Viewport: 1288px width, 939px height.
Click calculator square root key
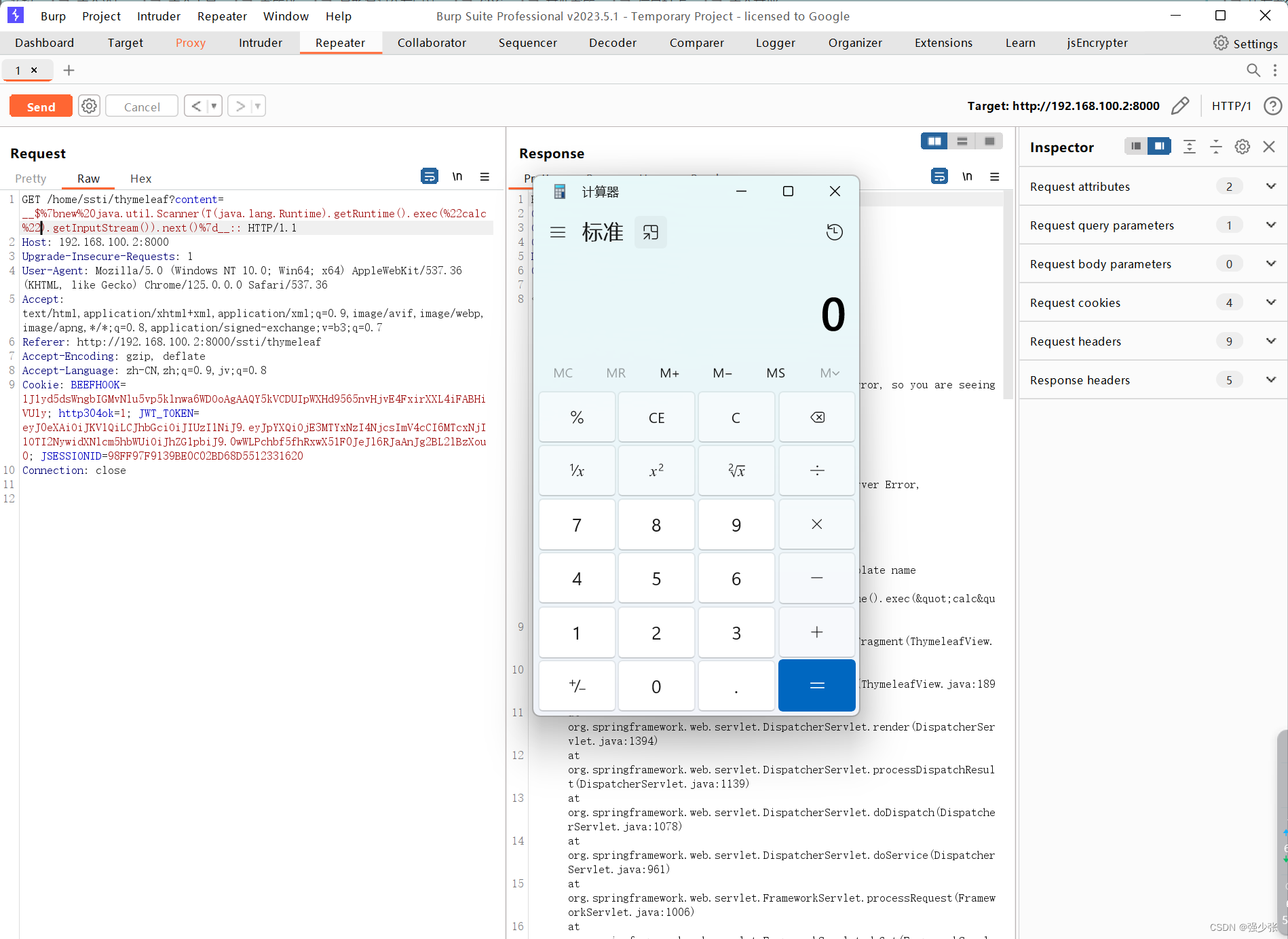pyautogui.click(x=736, y=471)
